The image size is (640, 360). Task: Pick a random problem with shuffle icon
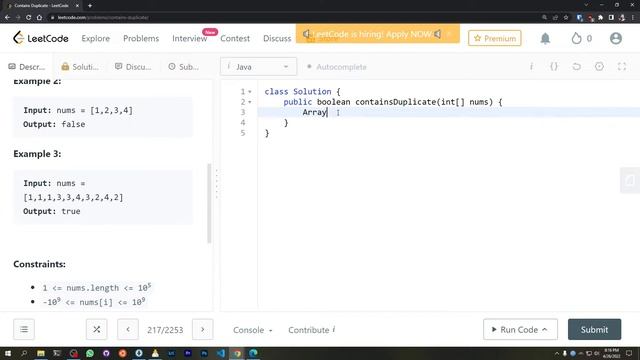97,329
